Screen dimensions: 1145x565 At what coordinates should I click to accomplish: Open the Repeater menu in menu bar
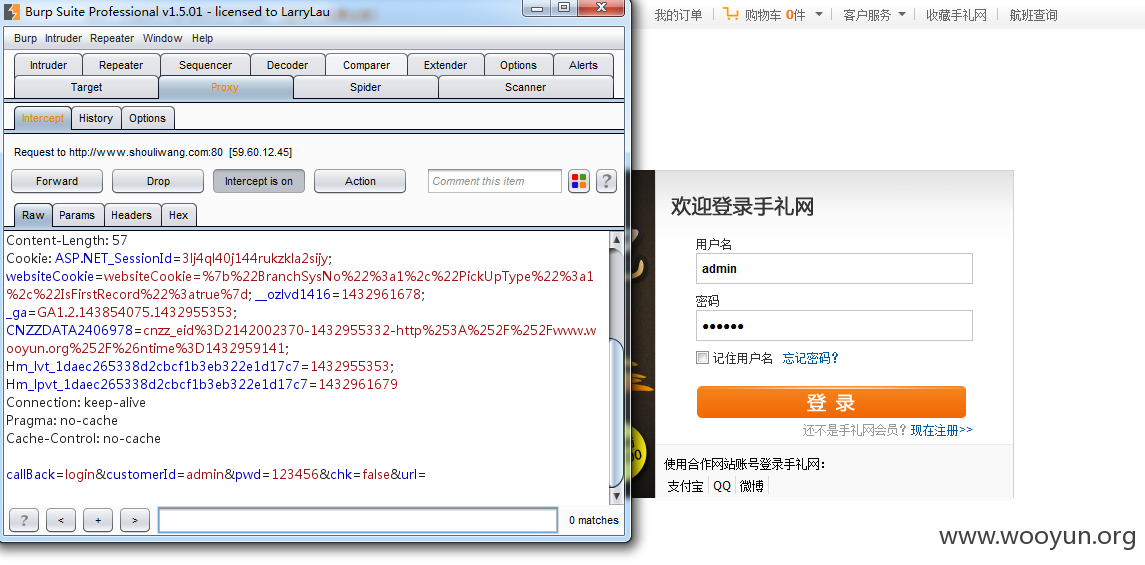[x=112, y=38]
